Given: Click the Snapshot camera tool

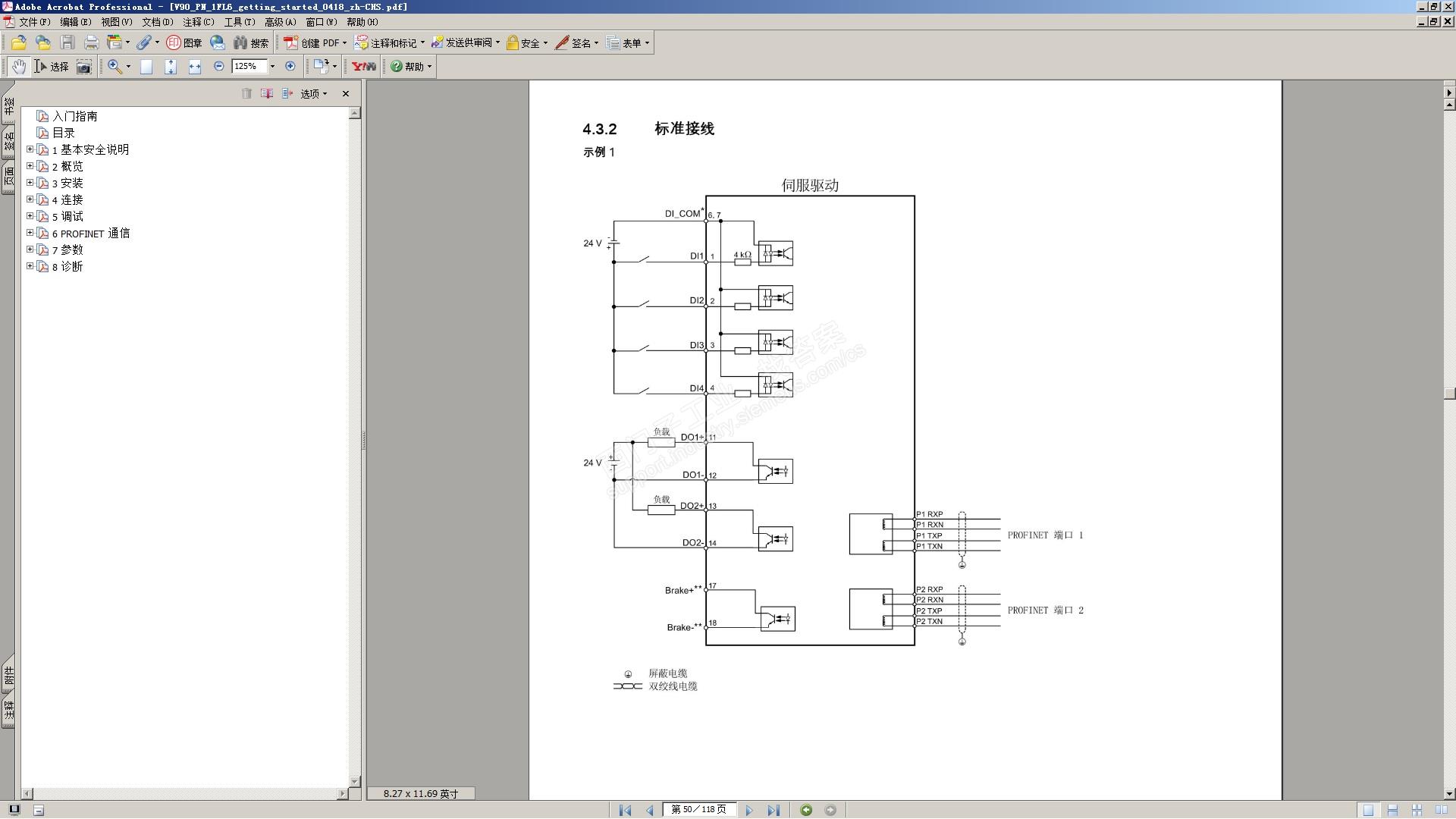Looking at the screenshot, I should point(84,67).
